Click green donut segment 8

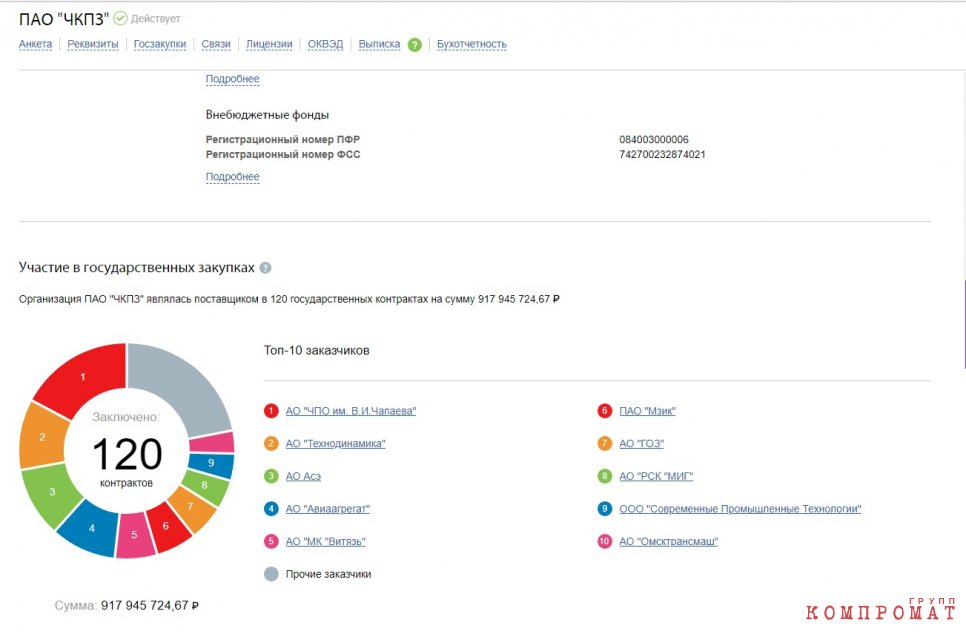[x=205, y=485]
